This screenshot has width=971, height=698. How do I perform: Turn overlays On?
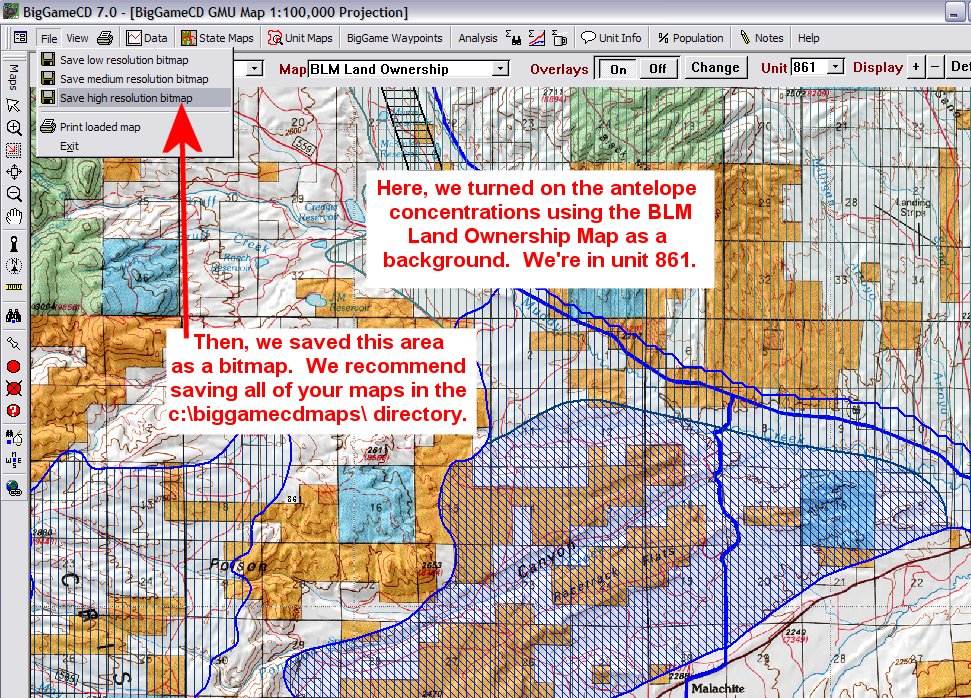coord(617,68)
